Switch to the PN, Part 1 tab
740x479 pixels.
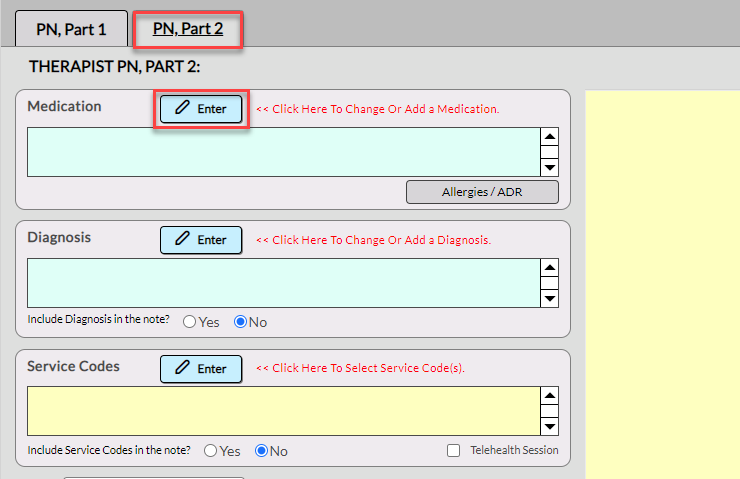[71, 29]
